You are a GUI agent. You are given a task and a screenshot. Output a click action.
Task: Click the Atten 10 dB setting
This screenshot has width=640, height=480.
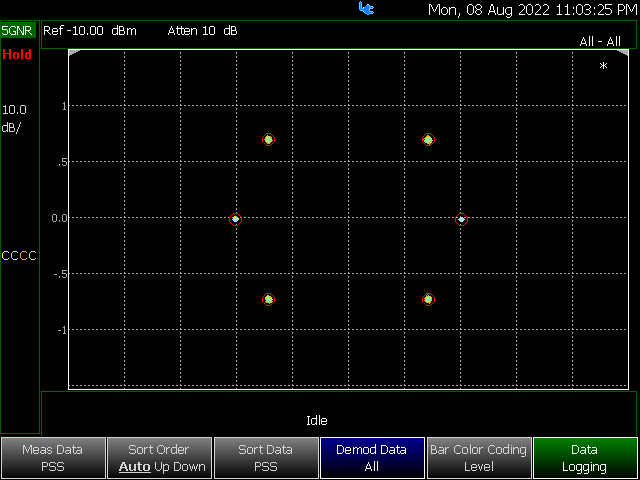pos(202,31)
